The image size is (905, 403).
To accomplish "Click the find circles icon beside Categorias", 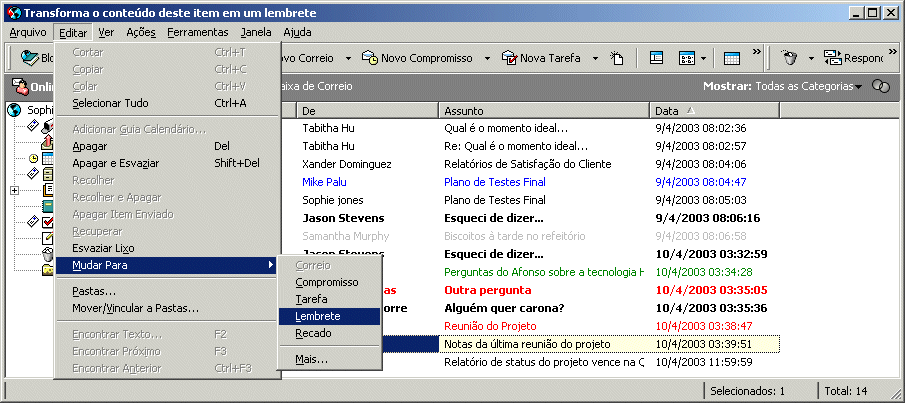I will [x=880, y=86].
